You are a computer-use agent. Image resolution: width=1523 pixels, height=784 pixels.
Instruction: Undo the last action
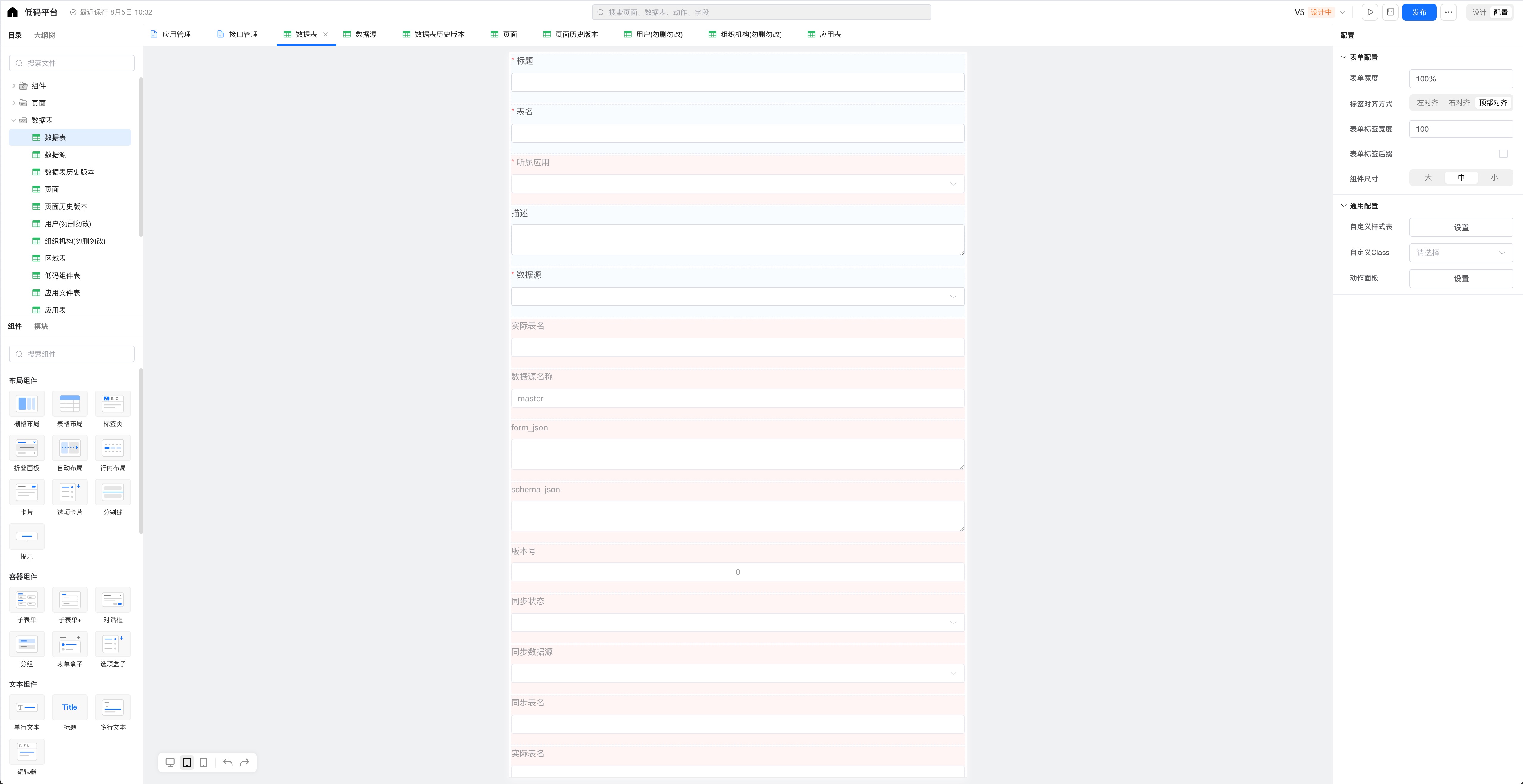point(228,762)
